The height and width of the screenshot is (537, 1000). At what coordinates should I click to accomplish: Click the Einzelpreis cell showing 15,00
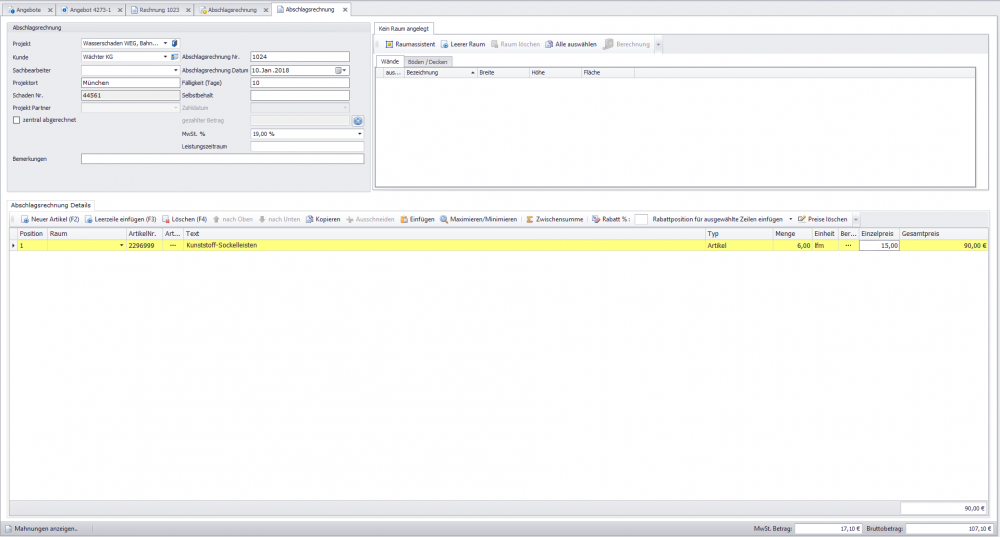[x=878, y=245]
